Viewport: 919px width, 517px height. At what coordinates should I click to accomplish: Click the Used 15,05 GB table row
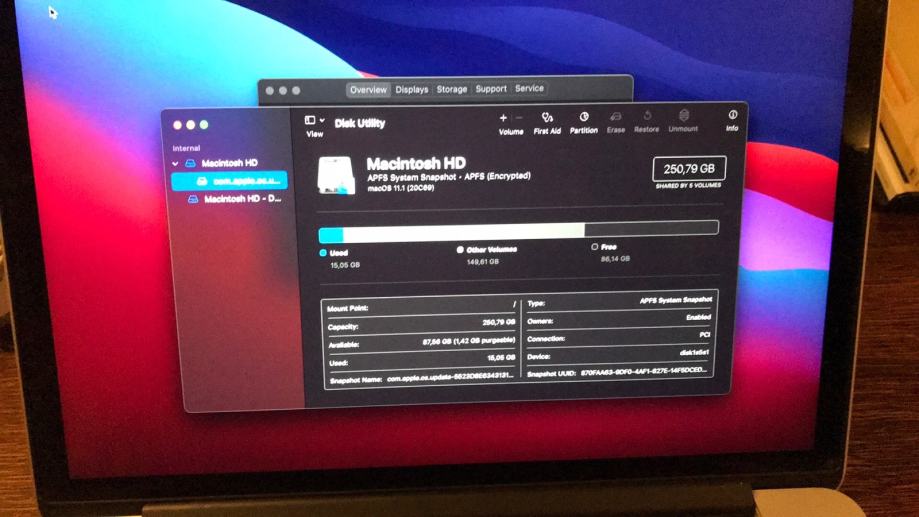point(421,360)
